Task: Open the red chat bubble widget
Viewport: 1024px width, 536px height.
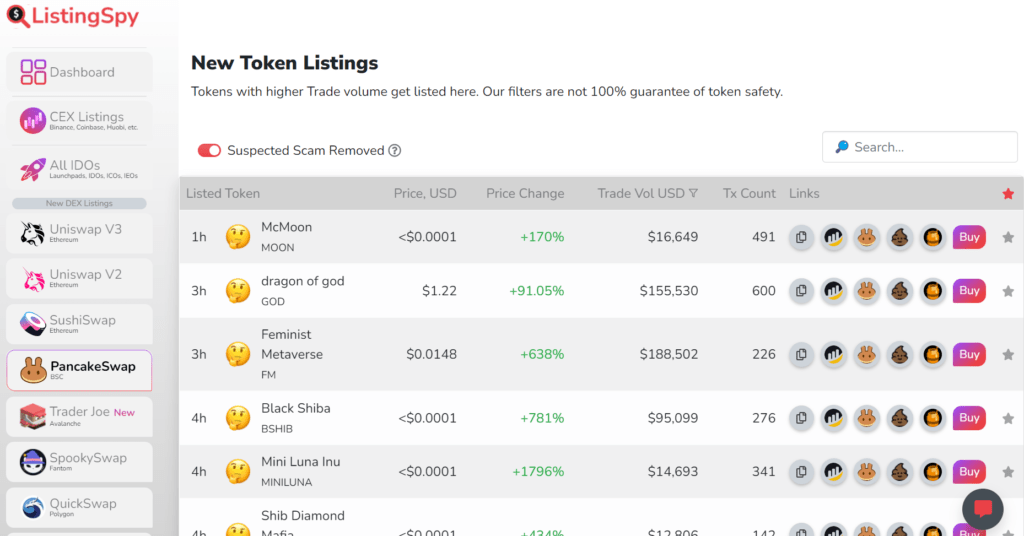Action: (x=982, y=509)
